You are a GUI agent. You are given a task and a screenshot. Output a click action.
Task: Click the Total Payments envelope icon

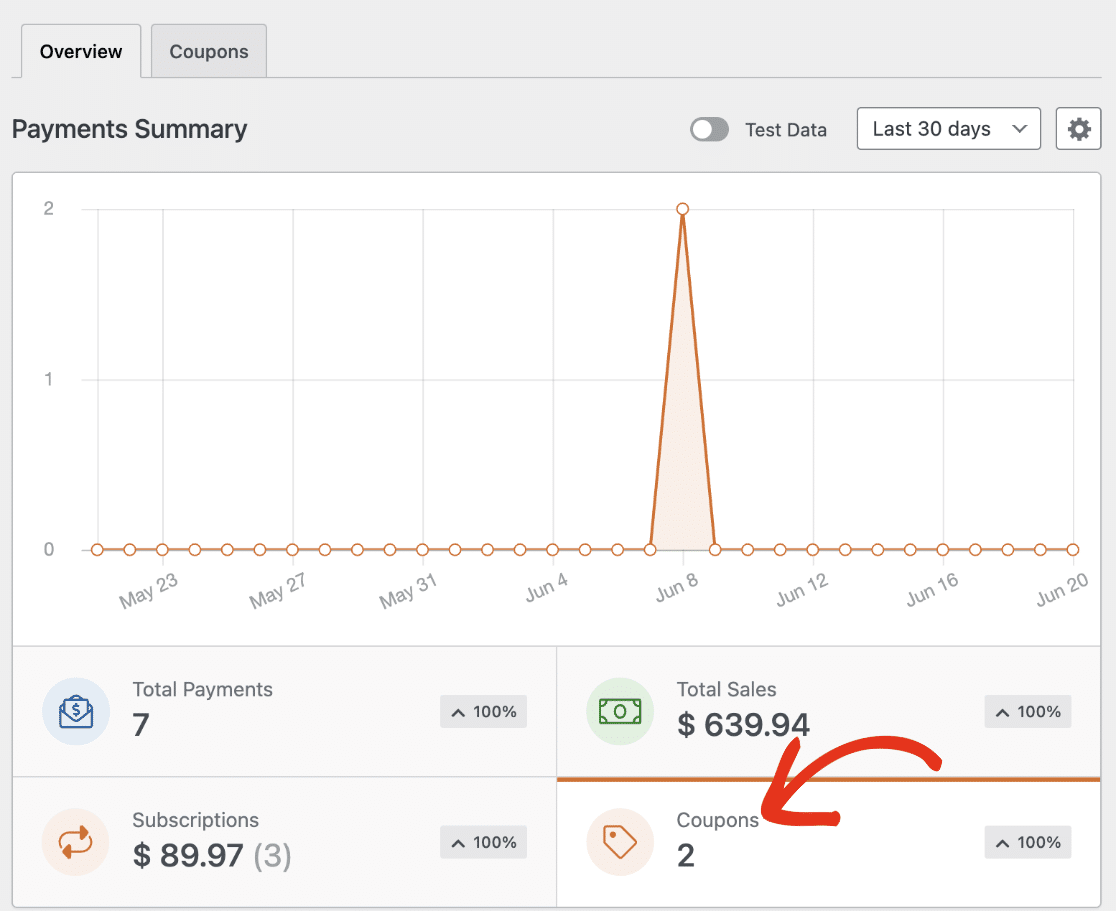point(75,711)
